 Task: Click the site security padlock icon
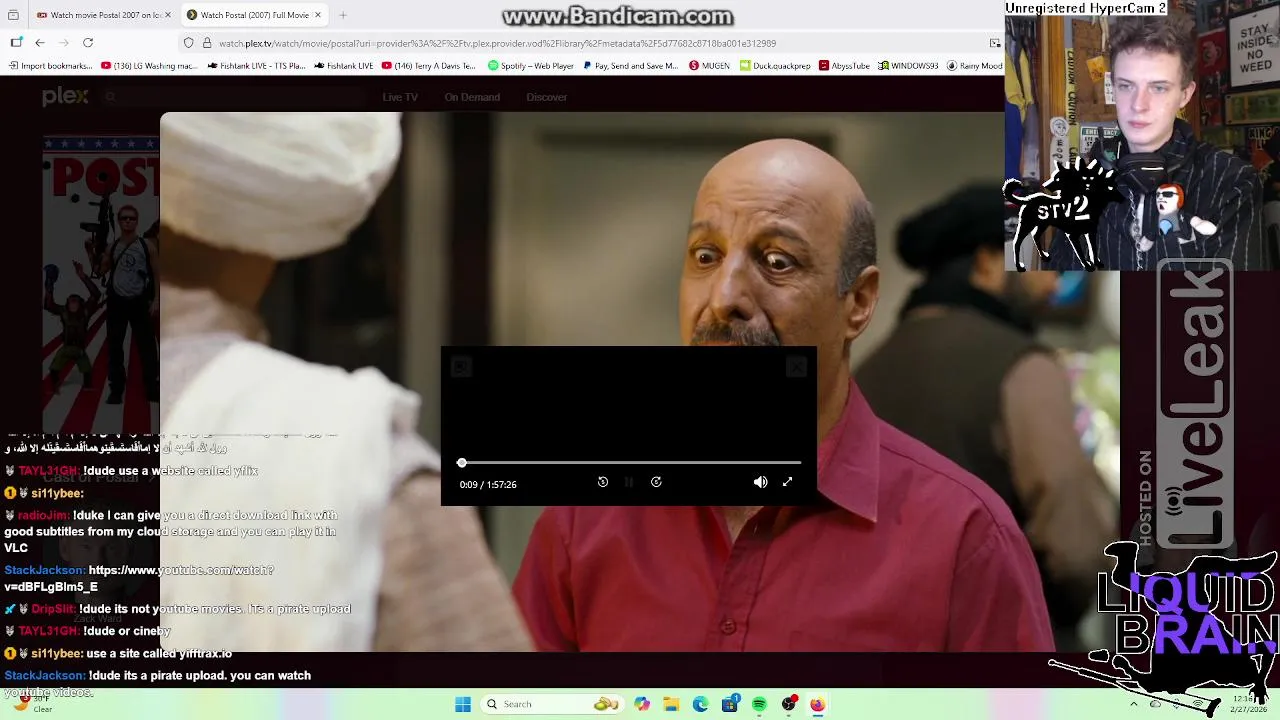pyautogui.click(x=207, y=43)
